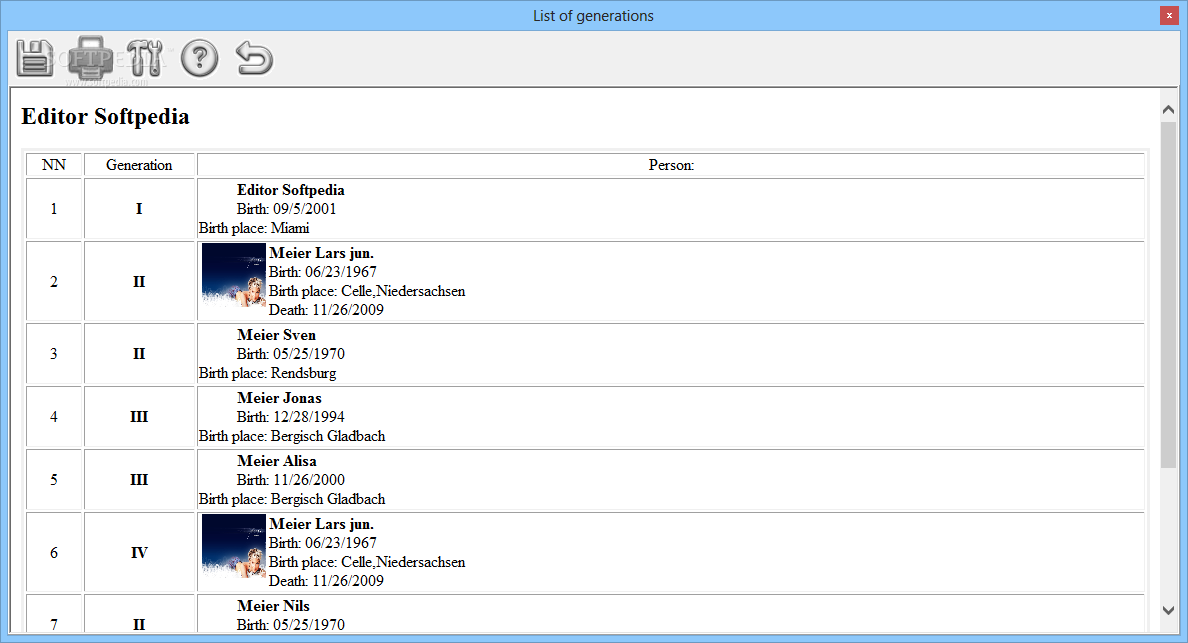
Task: Open settings via the tools icon
Action: [145, 58]
